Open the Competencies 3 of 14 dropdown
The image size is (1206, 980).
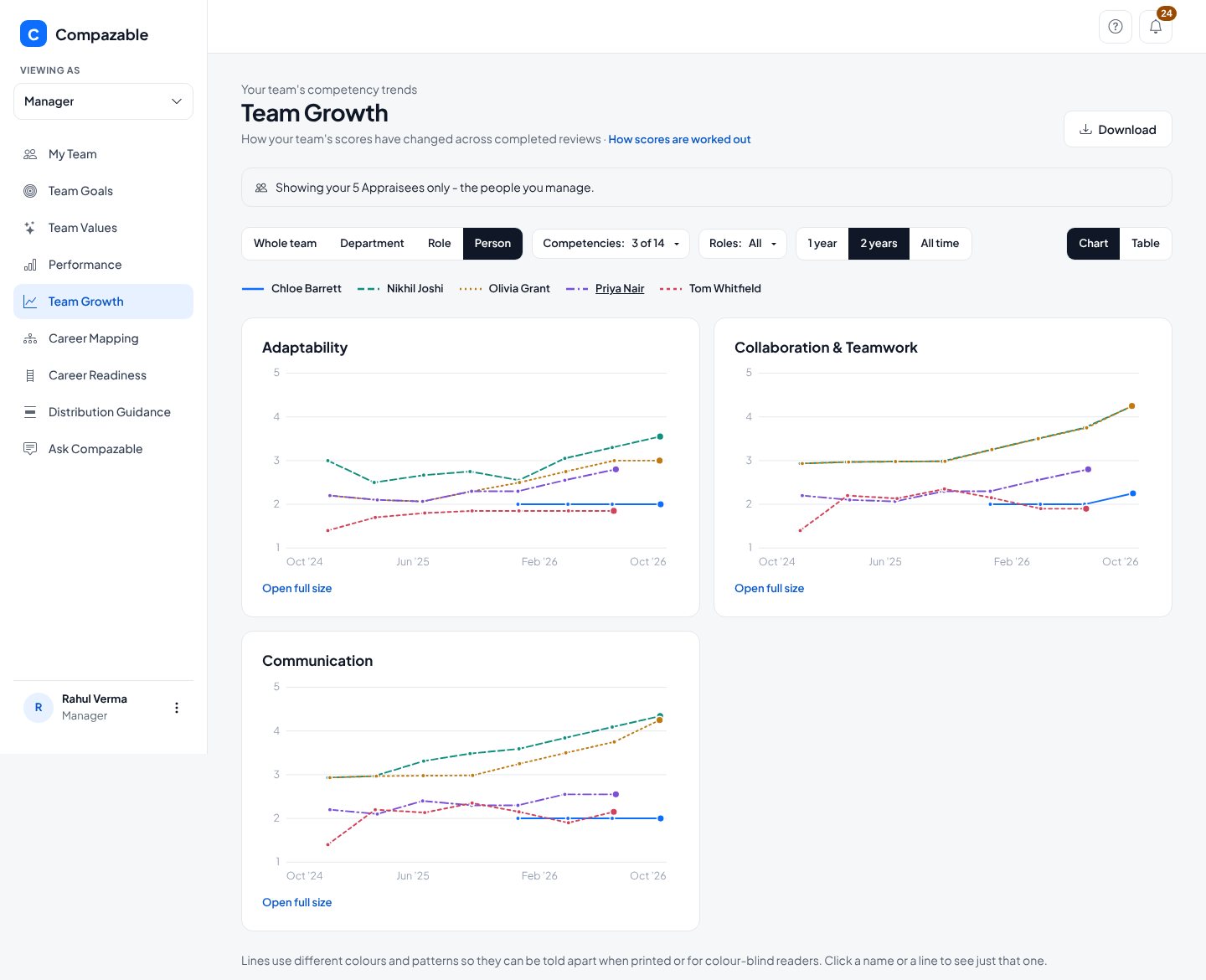click(x=611, y=244)
